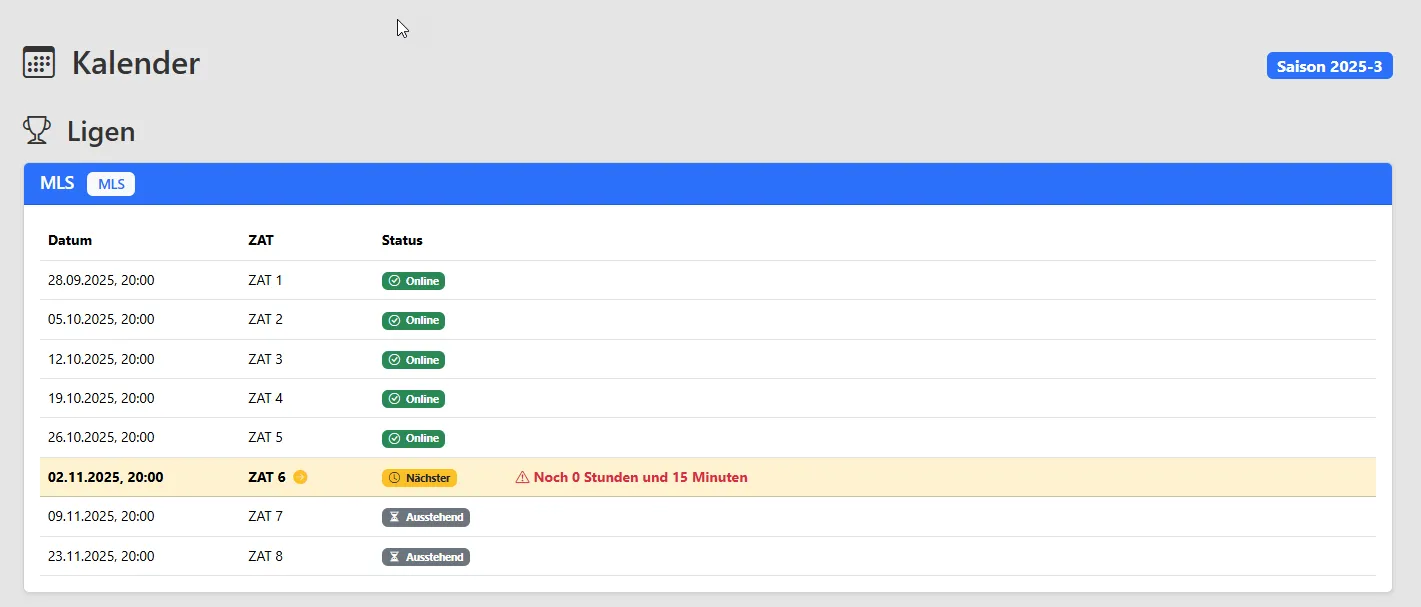Click the hourglass icon in ZAT 7 row

[394, 517]
